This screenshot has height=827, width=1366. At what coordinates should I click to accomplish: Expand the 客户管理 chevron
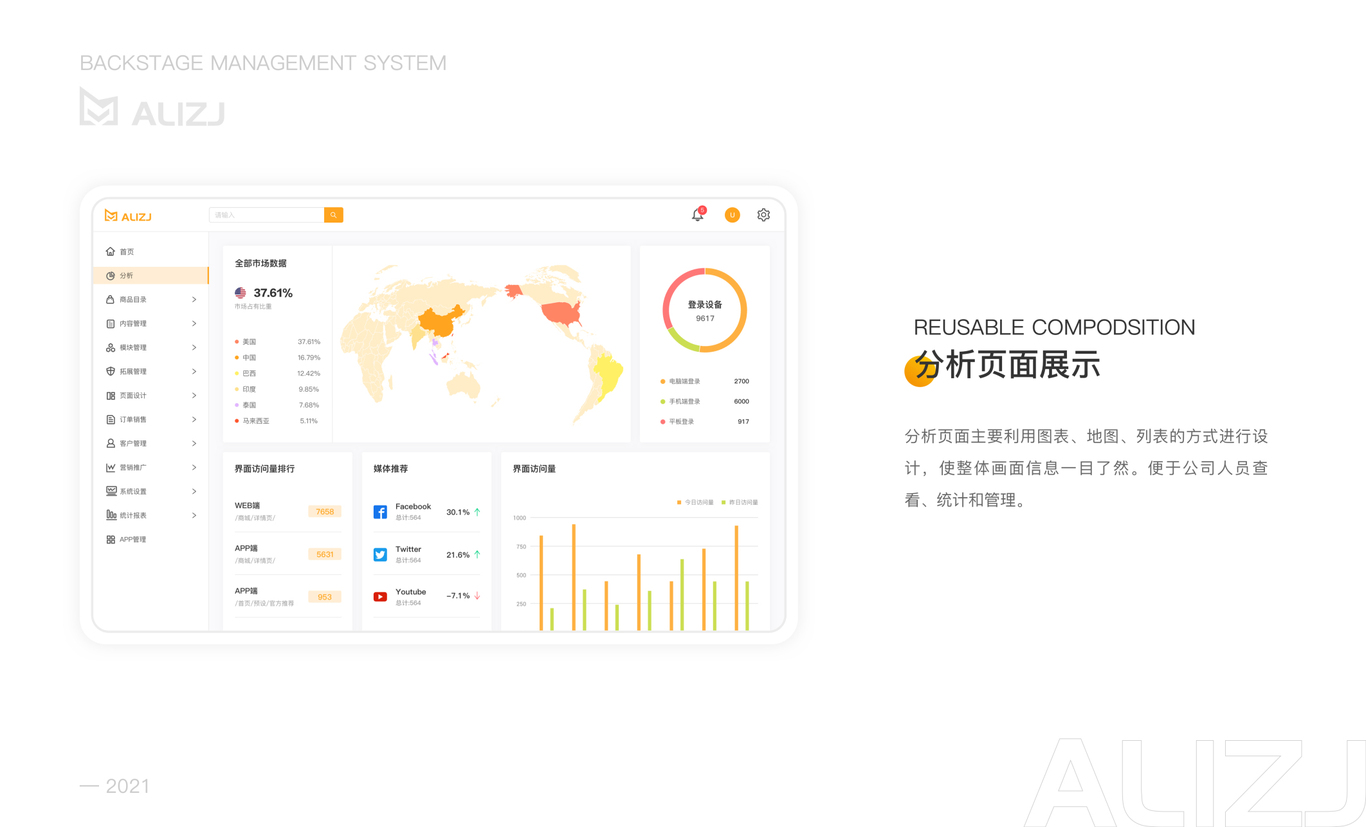(194, 444)
